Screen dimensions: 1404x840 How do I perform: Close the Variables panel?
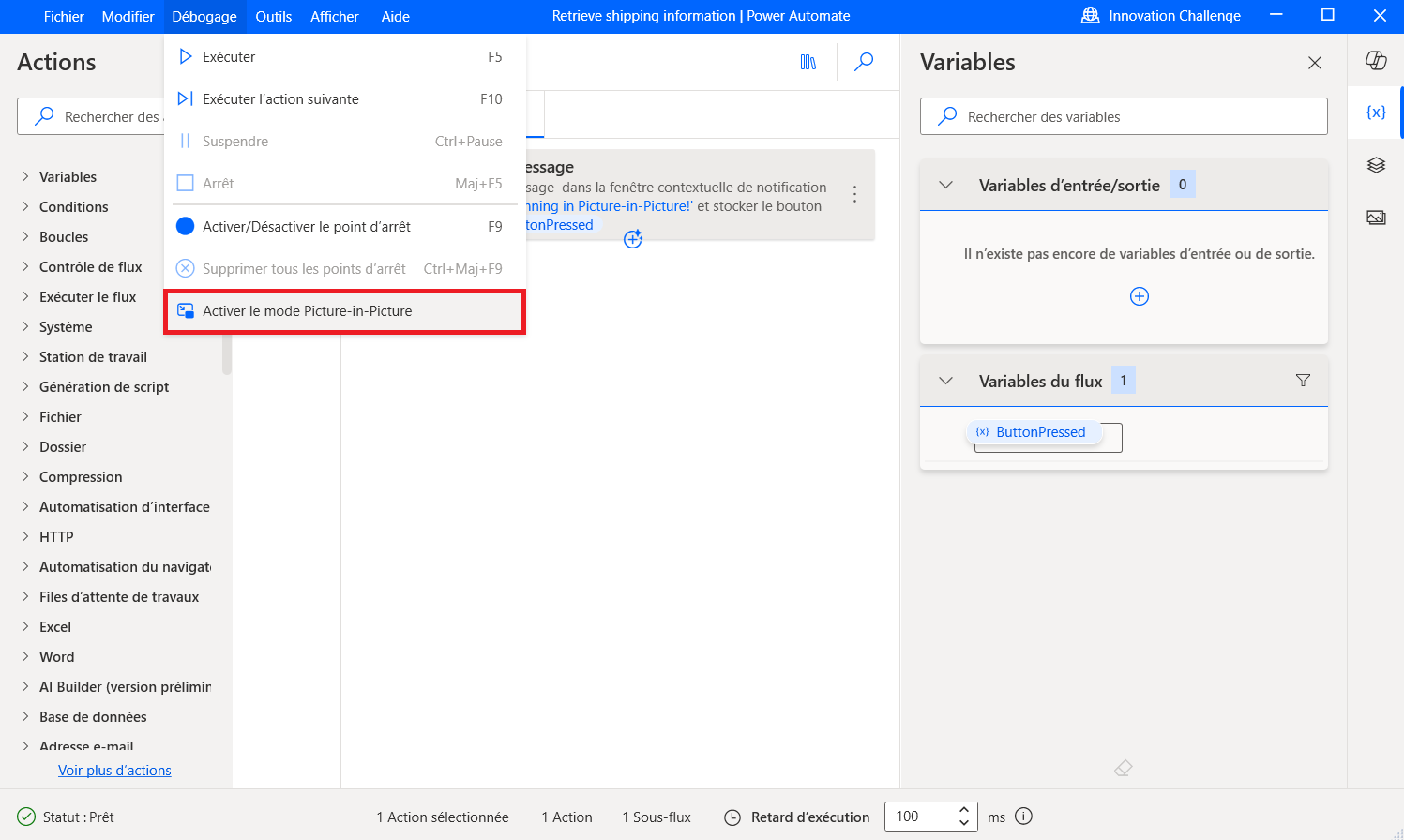(1315, 63)
